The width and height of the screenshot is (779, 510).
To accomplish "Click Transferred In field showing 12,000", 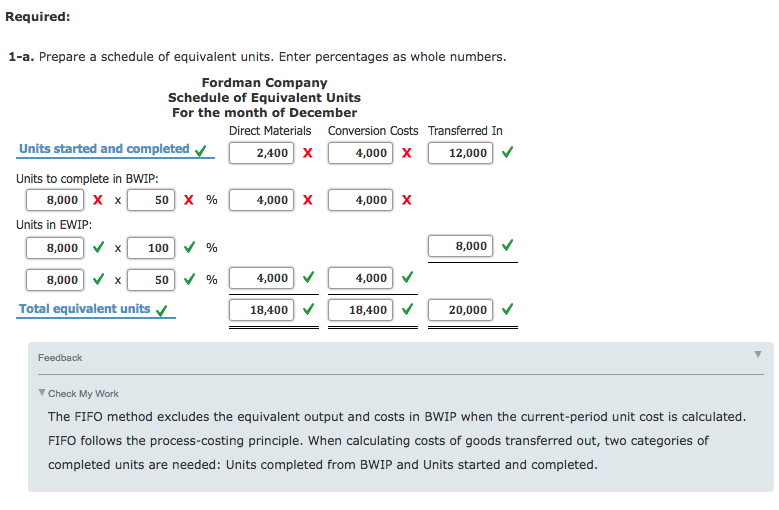I will click(x=460, y=153).
